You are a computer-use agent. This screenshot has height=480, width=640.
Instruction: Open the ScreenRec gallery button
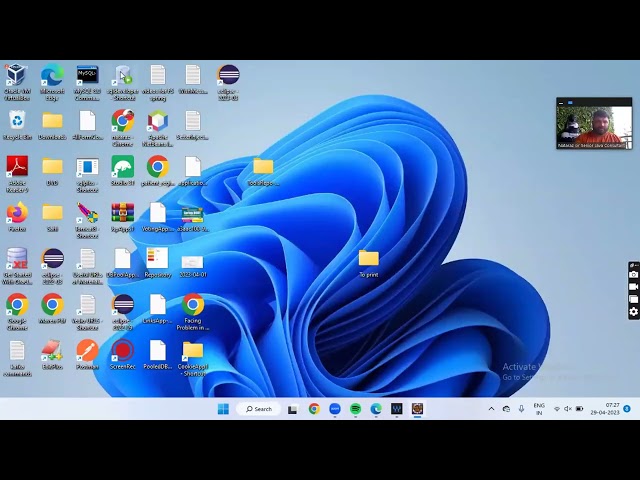coord(633,299)
